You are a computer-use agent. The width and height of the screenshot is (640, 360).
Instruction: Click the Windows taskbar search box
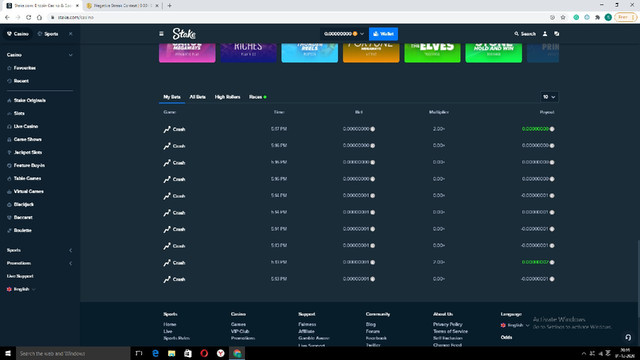coord(73,353)
